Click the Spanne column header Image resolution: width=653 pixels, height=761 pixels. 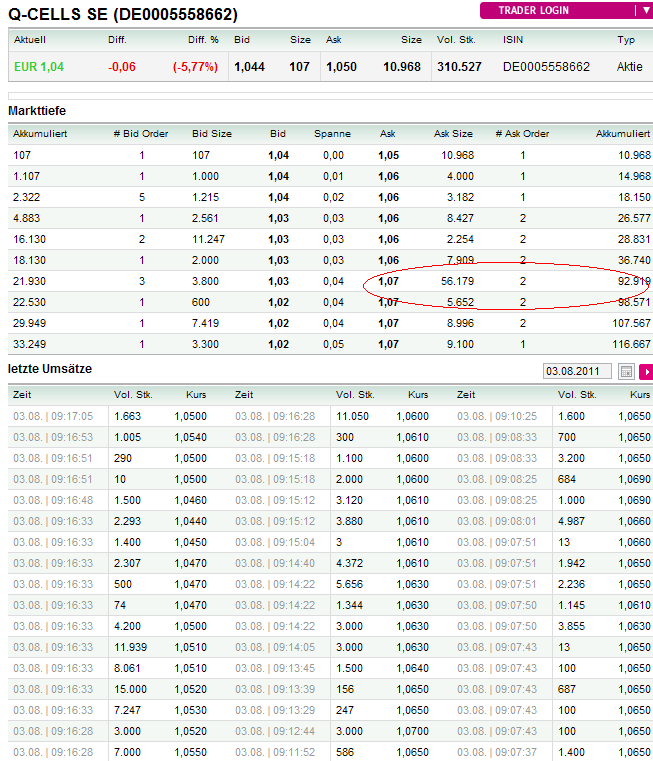332,133
